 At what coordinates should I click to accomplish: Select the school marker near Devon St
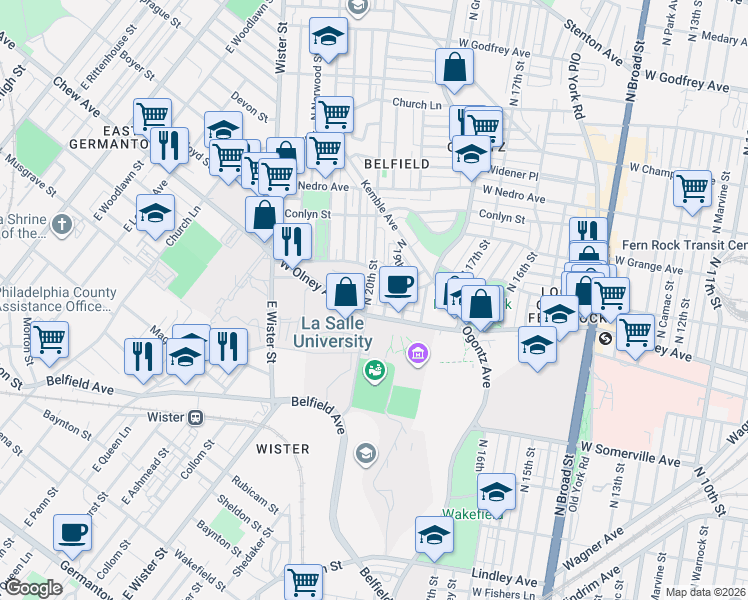223,126
